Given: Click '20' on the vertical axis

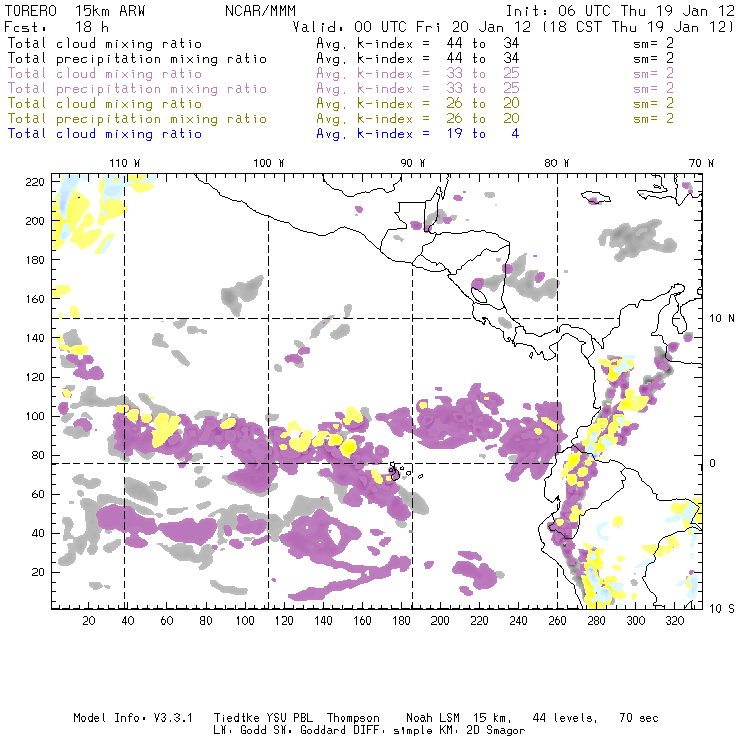Looking at the screenshot, I should pos(39,572).
